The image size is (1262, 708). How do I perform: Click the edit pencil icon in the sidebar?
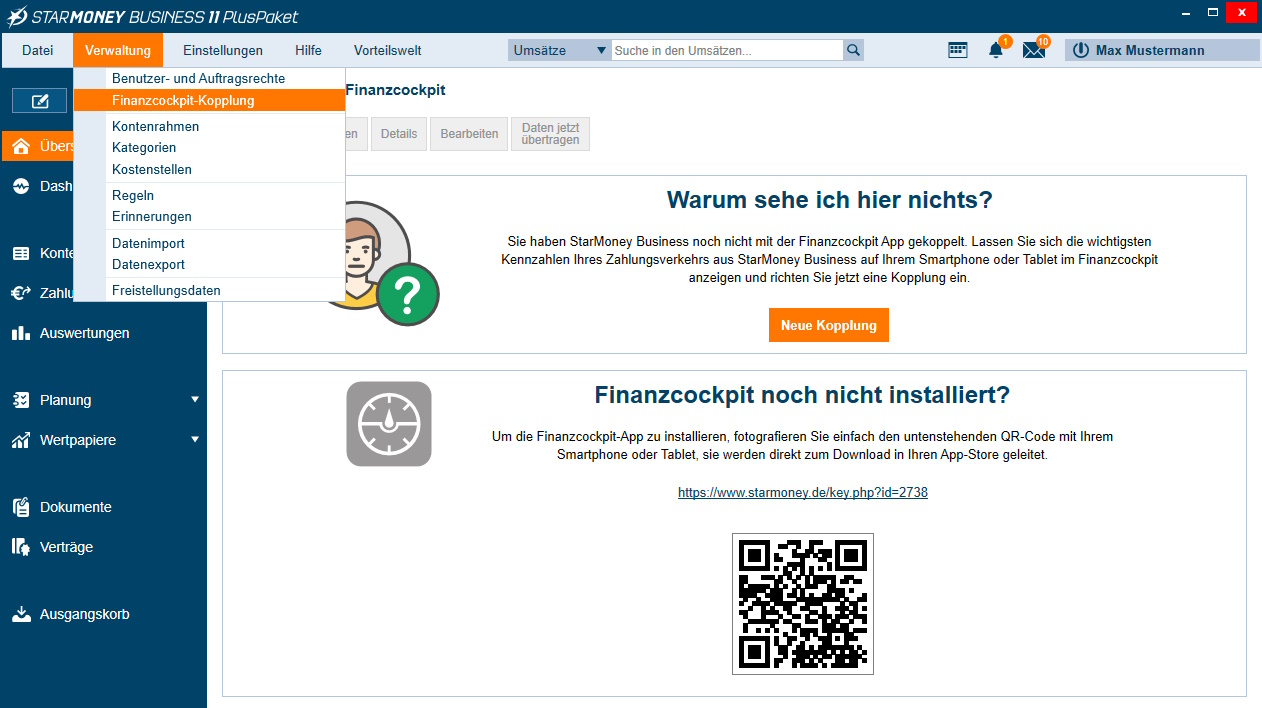click(x=40, y=100)
